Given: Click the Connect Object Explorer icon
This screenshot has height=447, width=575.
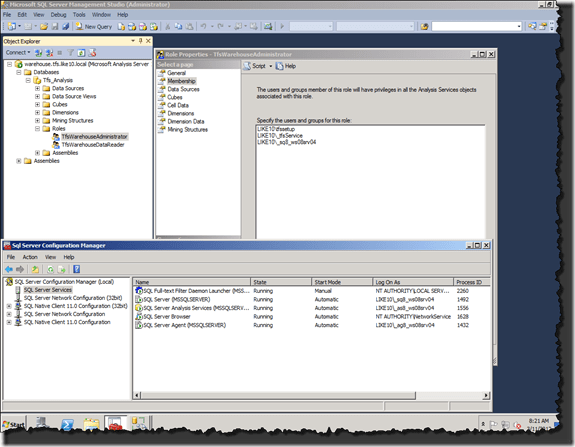Looking at the screenshot, I should tap(38, 53).
